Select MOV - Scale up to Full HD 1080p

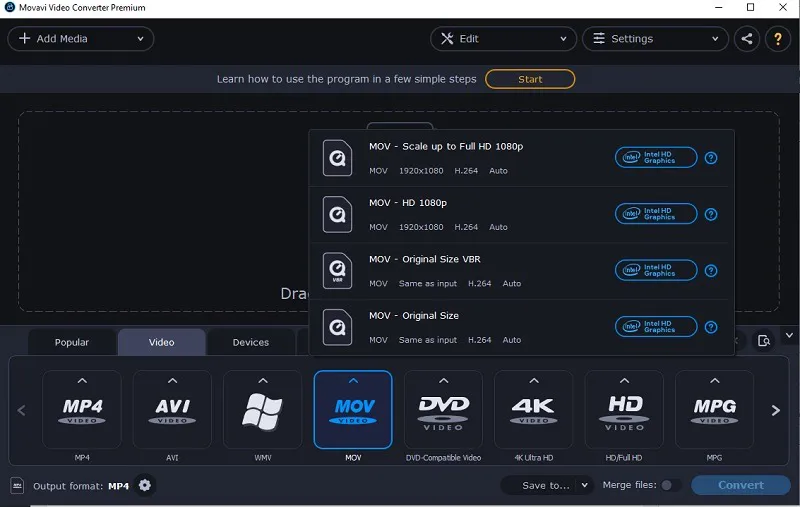coord(521,158)
